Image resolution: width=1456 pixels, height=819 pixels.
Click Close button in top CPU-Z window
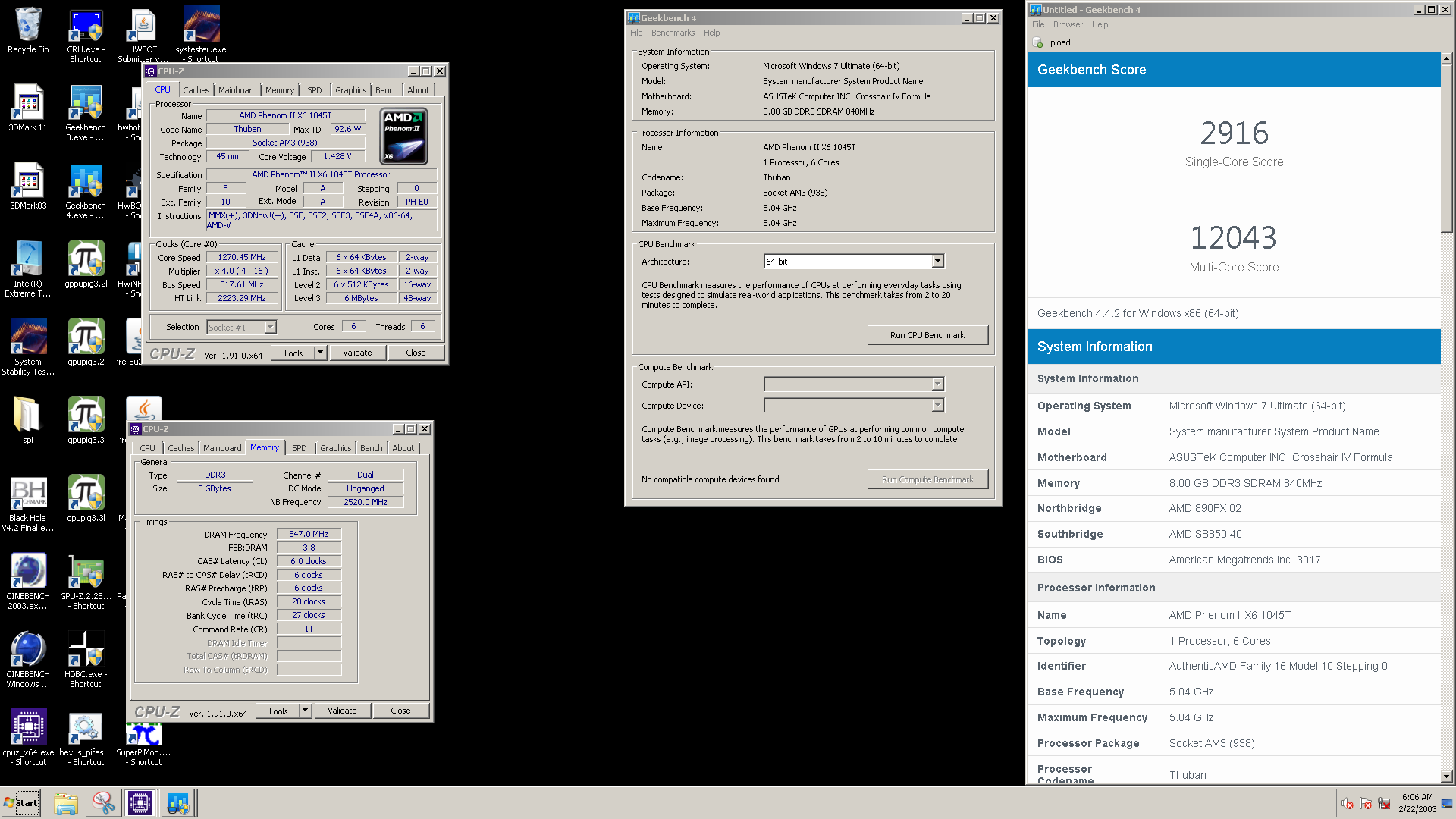coord(416,353)
